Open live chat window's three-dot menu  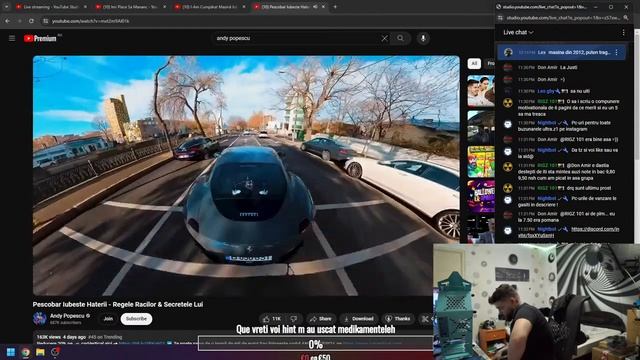click(x=623, y=32)
